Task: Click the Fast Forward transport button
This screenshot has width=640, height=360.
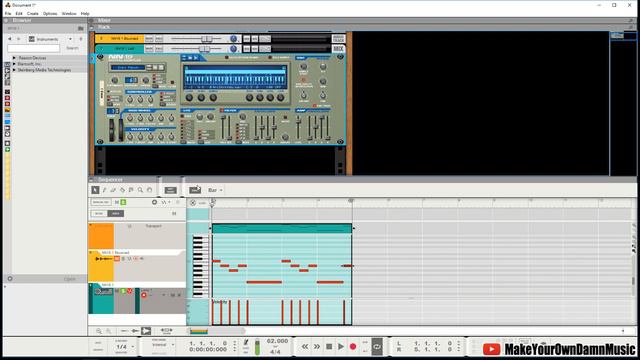Action: click(x=317, y=347)
